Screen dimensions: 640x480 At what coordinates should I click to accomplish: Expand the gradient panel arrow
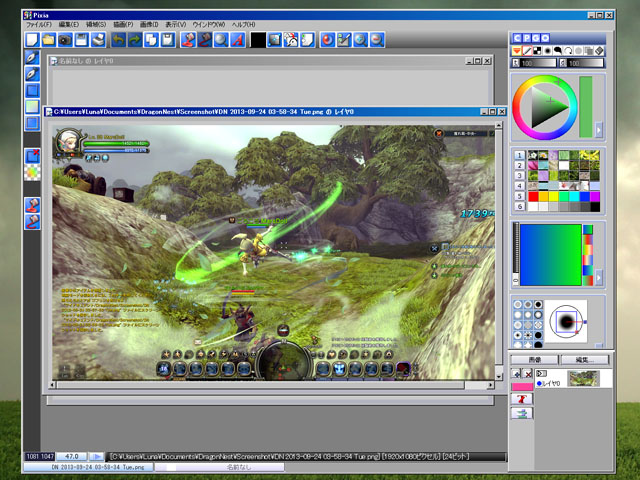pos(599,277)
